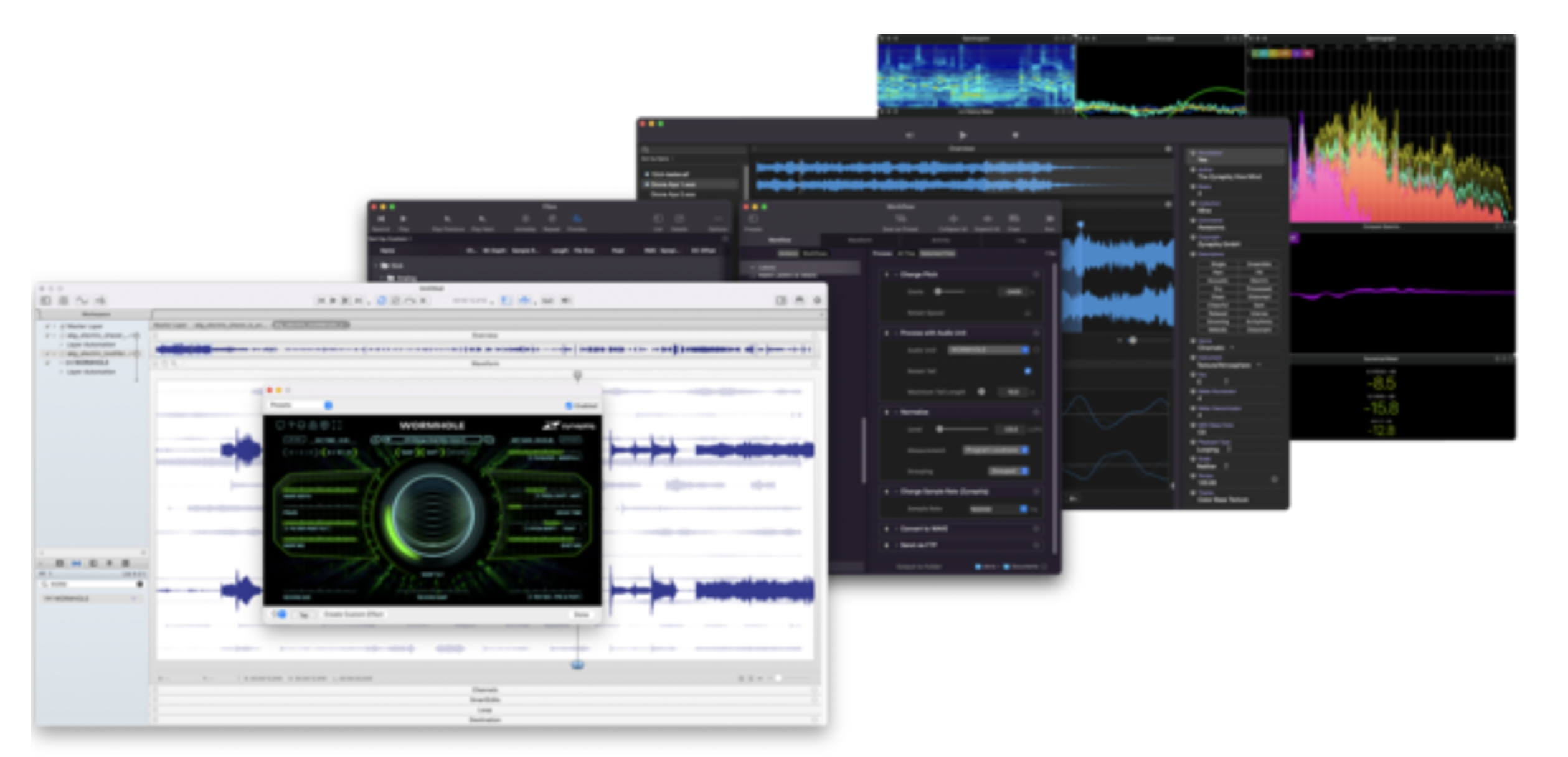The width and height of the screenshot is (1568, 757).
Task: Adjust the Normalize level slider
Action: click(940, 430)
